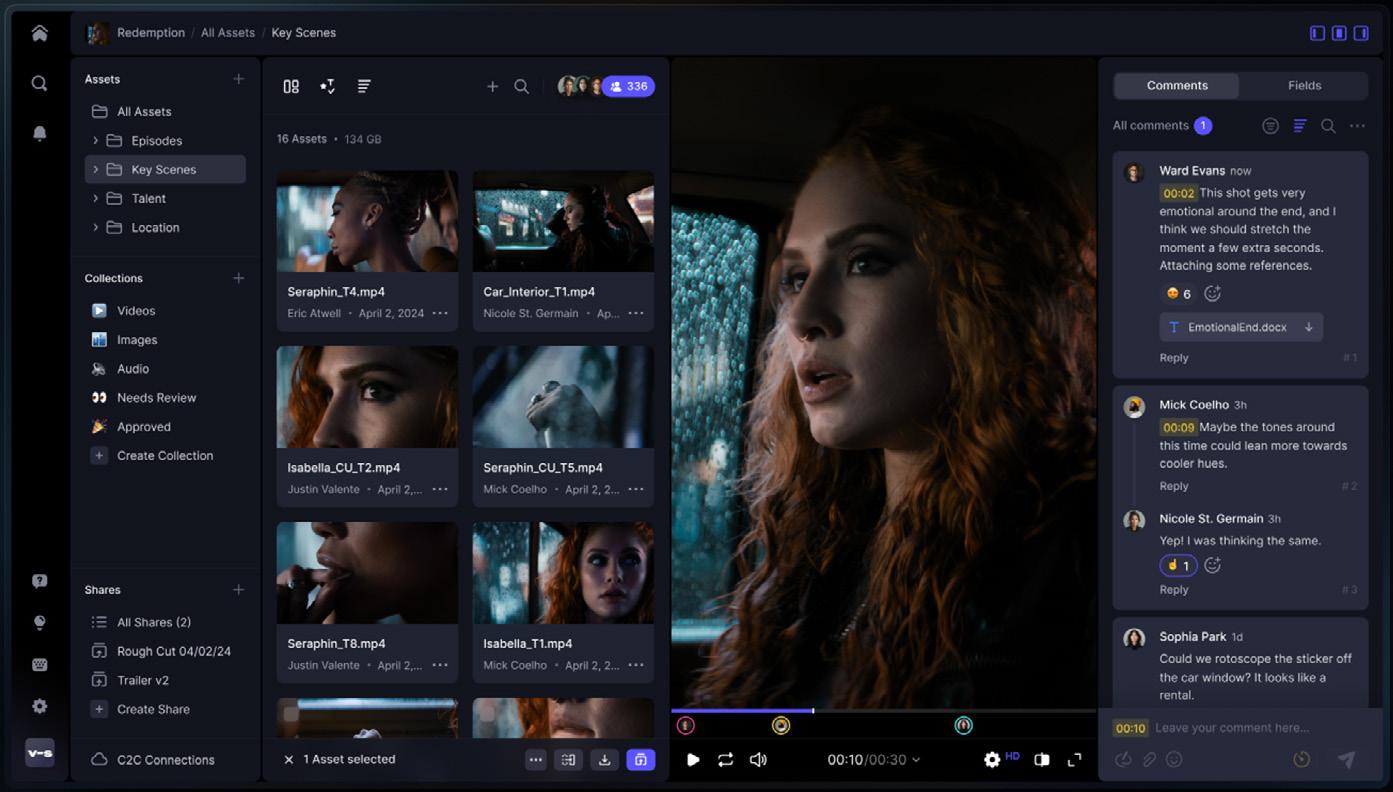This screenshot has height=792, width=1393.
Task: Open more actions for selected asset
Action: click(536, 760)
